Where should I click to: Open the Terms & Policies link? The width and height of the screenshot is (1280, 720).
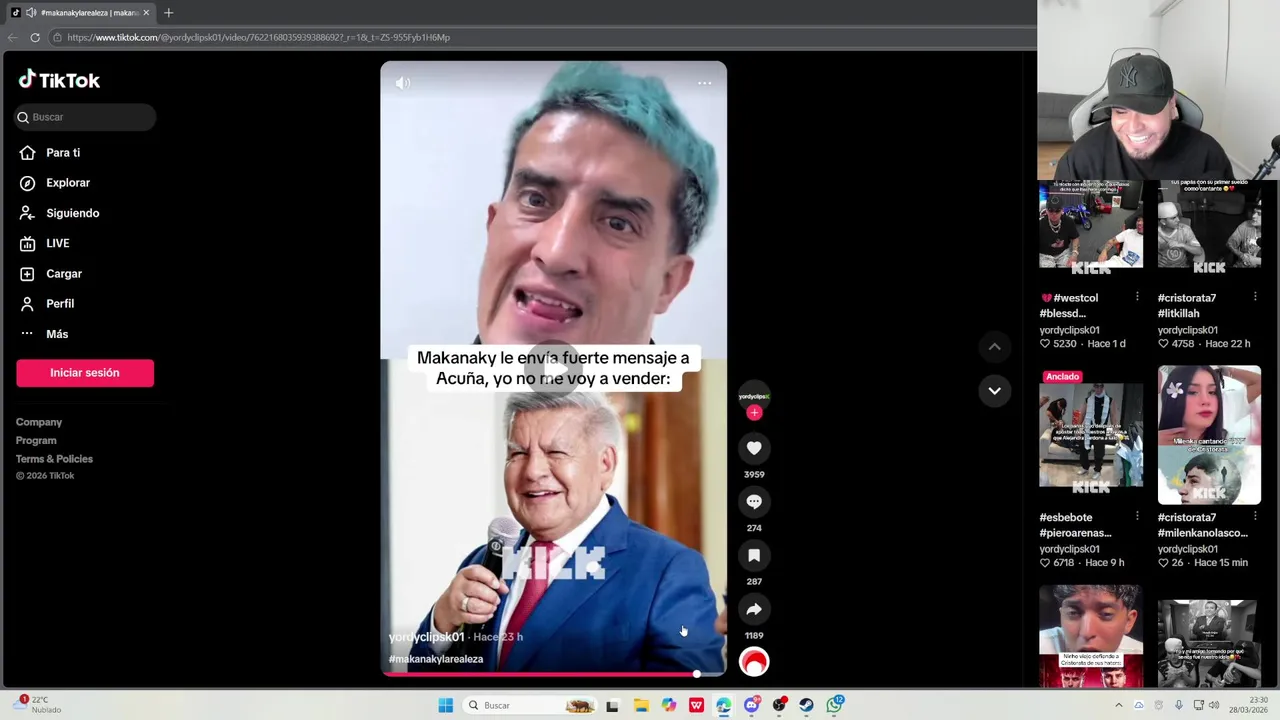tap(54, 459)
